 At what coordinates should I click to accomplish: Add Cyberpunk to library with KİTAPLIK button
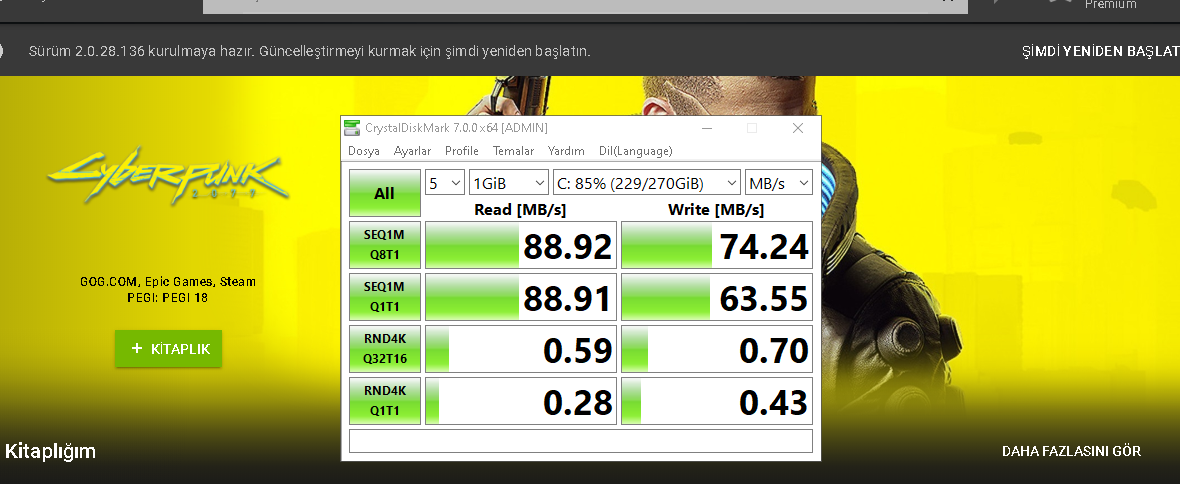coord(169,349)
